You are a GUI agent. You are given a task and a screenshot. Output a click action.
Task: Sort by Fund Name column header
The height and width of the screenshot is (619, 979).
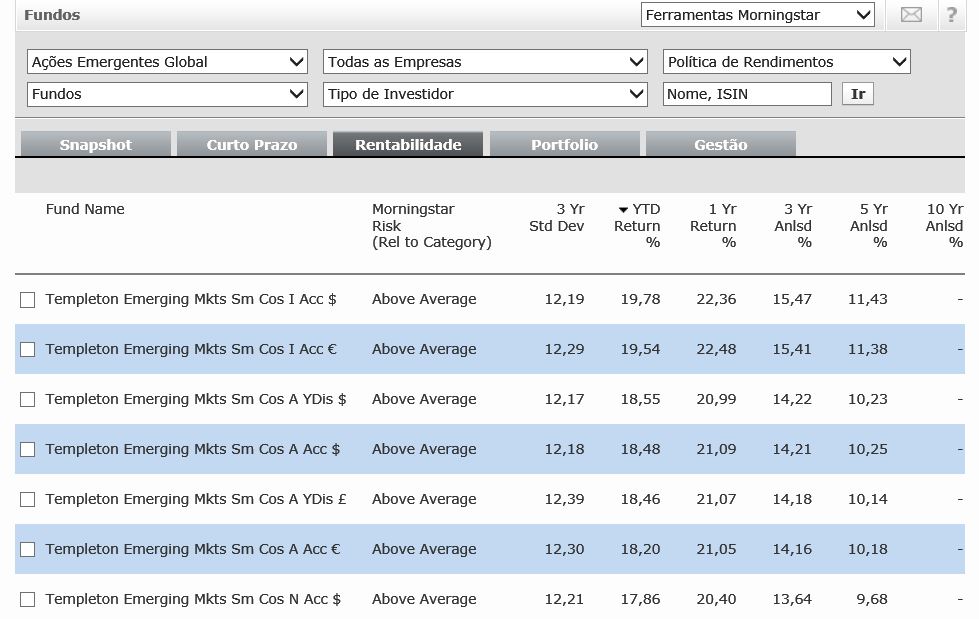85,209
